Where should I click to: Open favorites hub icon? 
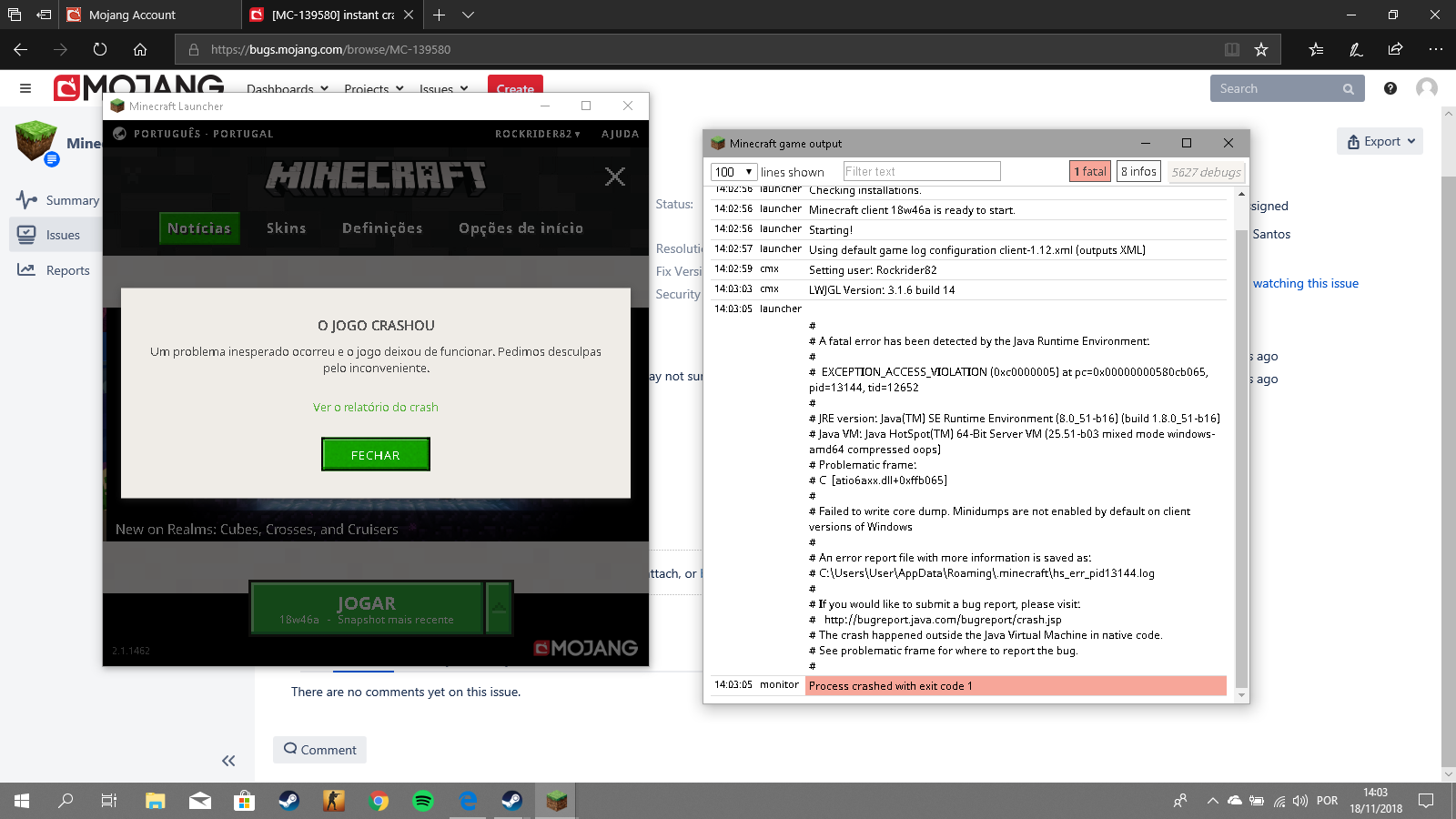(1316, 49)
